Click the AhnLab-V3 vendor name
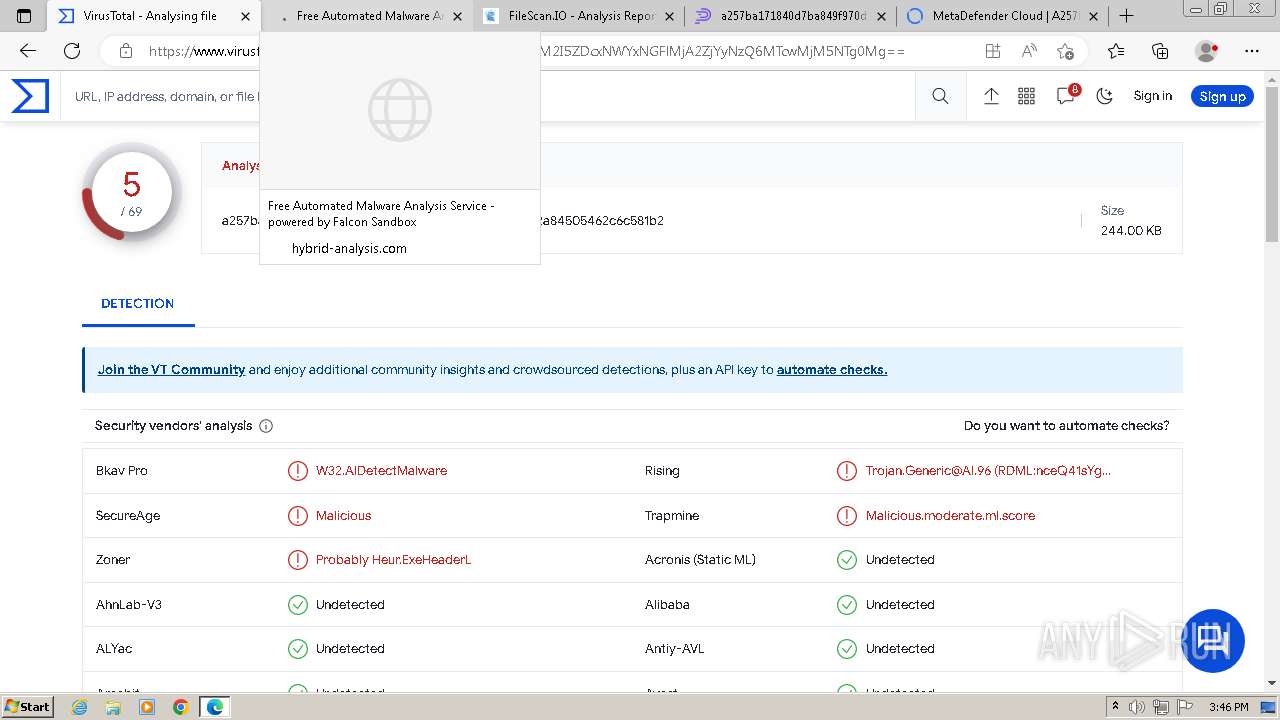The height and width of the screenshot is (720, 1280). [129, 604]
